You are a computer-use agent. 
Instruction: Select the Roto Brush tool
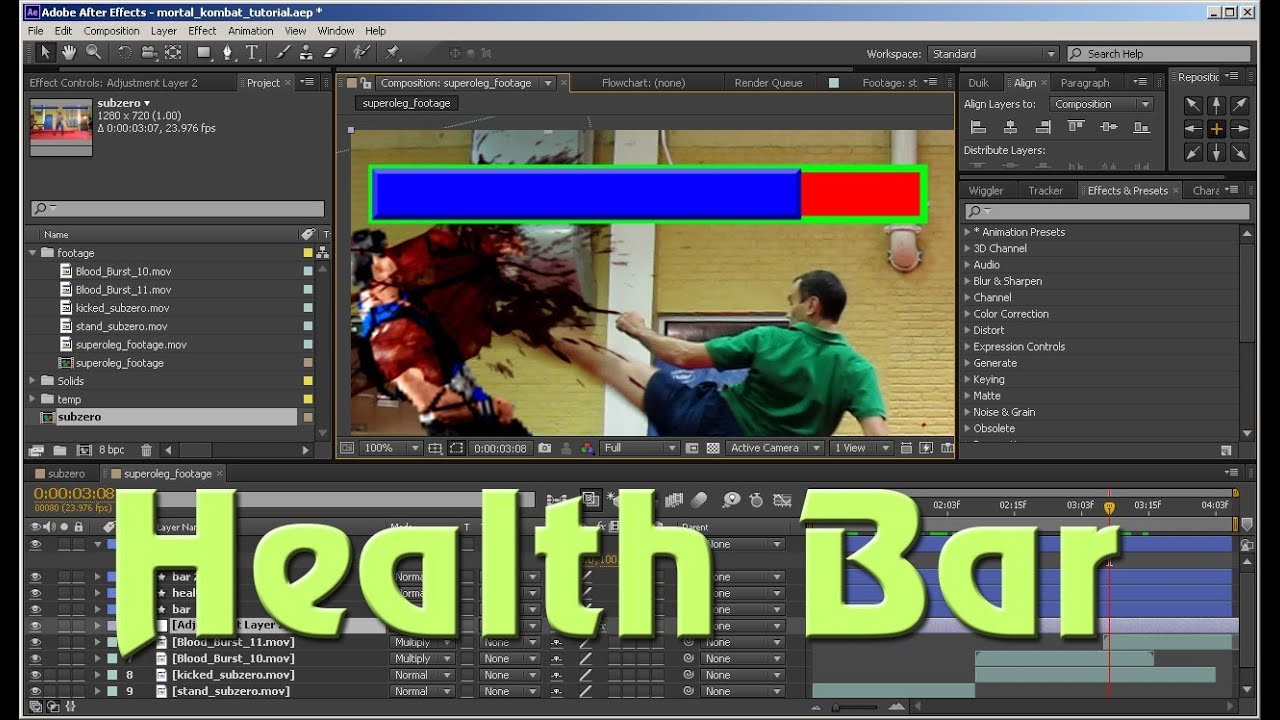(362, 53)
